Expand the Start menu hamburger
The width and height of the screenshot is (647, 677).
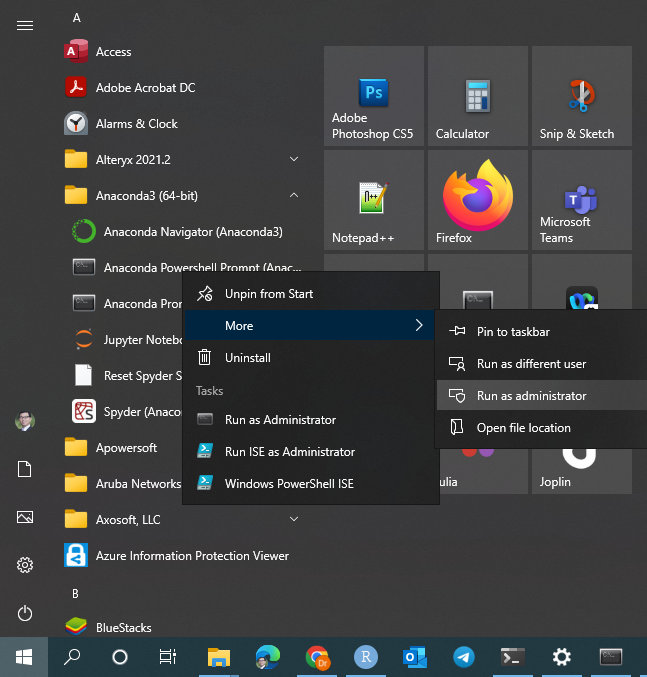(x=25, y=25)
